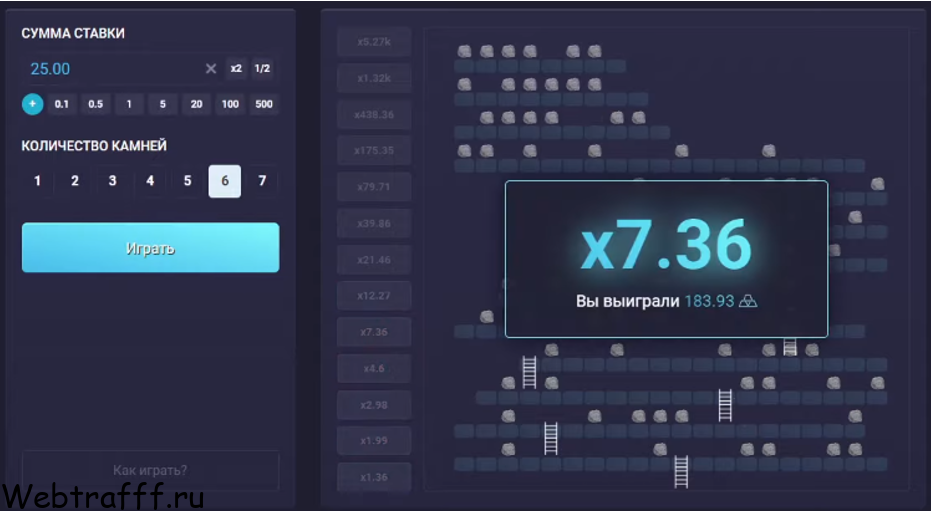
Task: Open the Как играть? help link
Action: click(150, 471)
